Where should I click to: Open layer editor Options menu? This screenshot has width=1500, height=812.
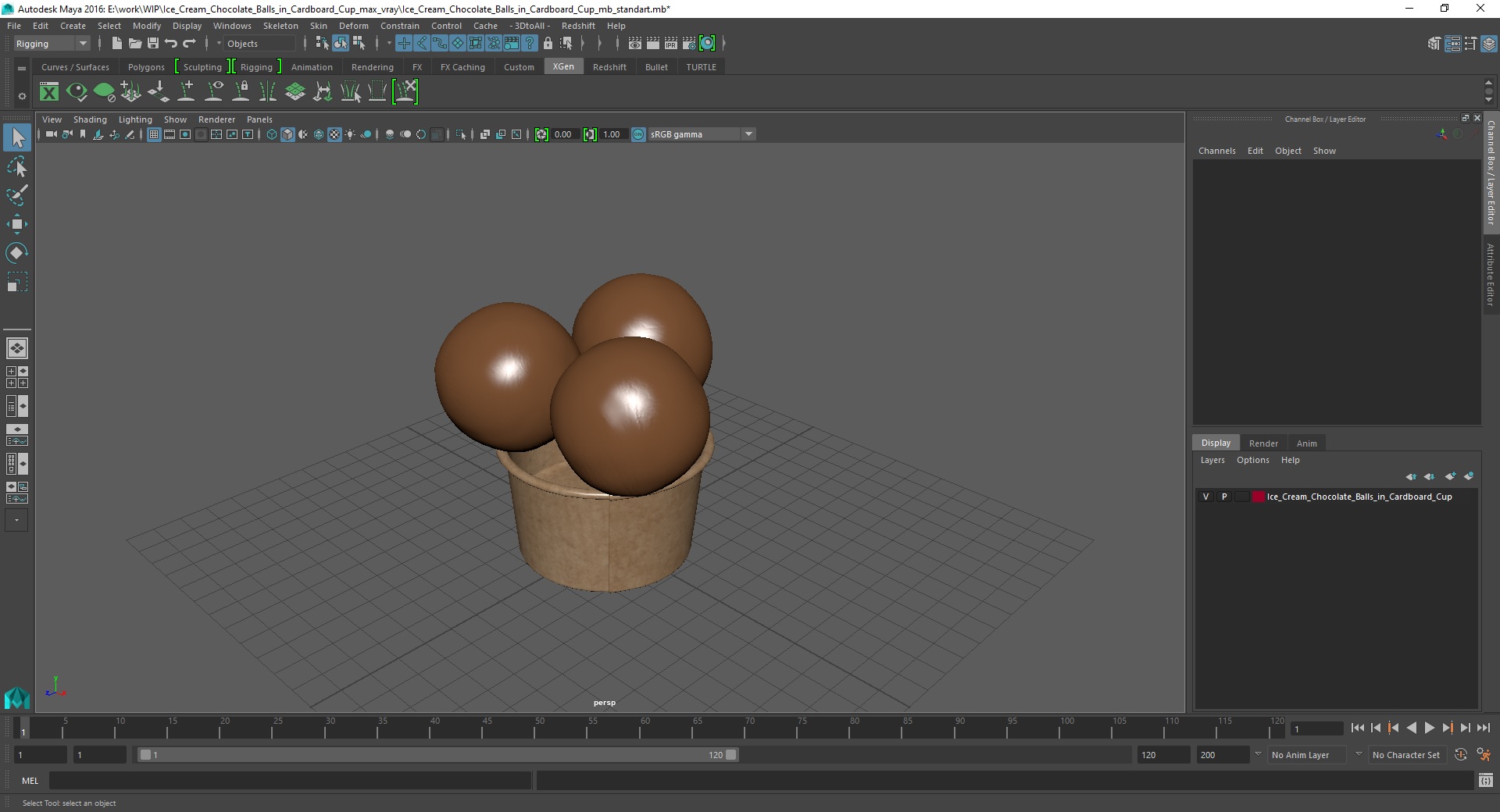(1252, 460)
